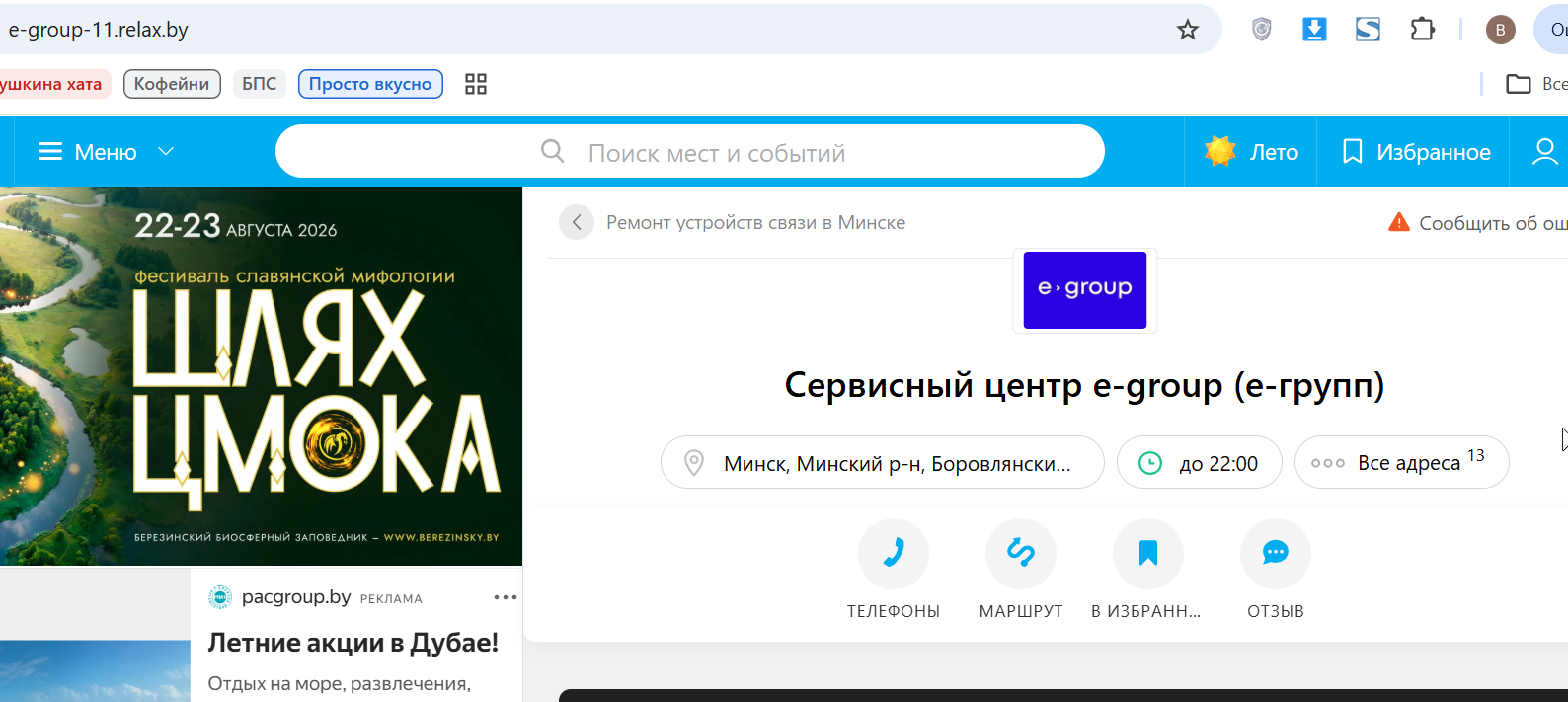This screenshot has height=702, width=1568.
Task: Click the hamburger Меню icon
Action: click(x=50, y=152)
